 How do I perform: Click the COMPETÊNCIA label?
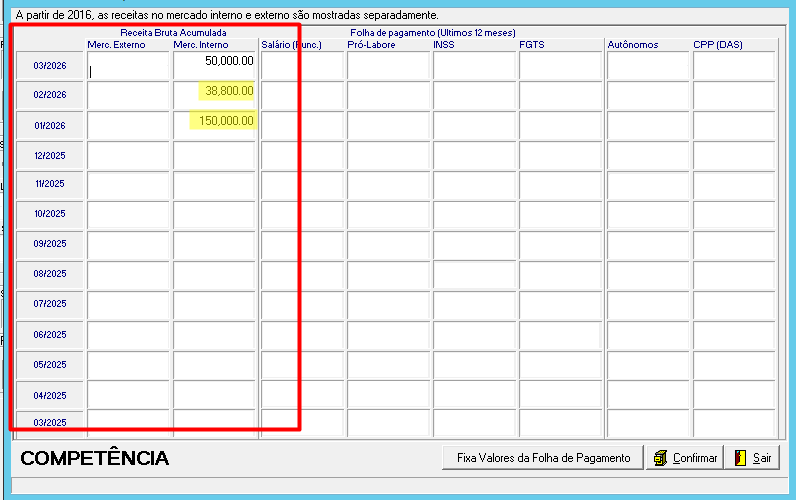coord(94,458)
